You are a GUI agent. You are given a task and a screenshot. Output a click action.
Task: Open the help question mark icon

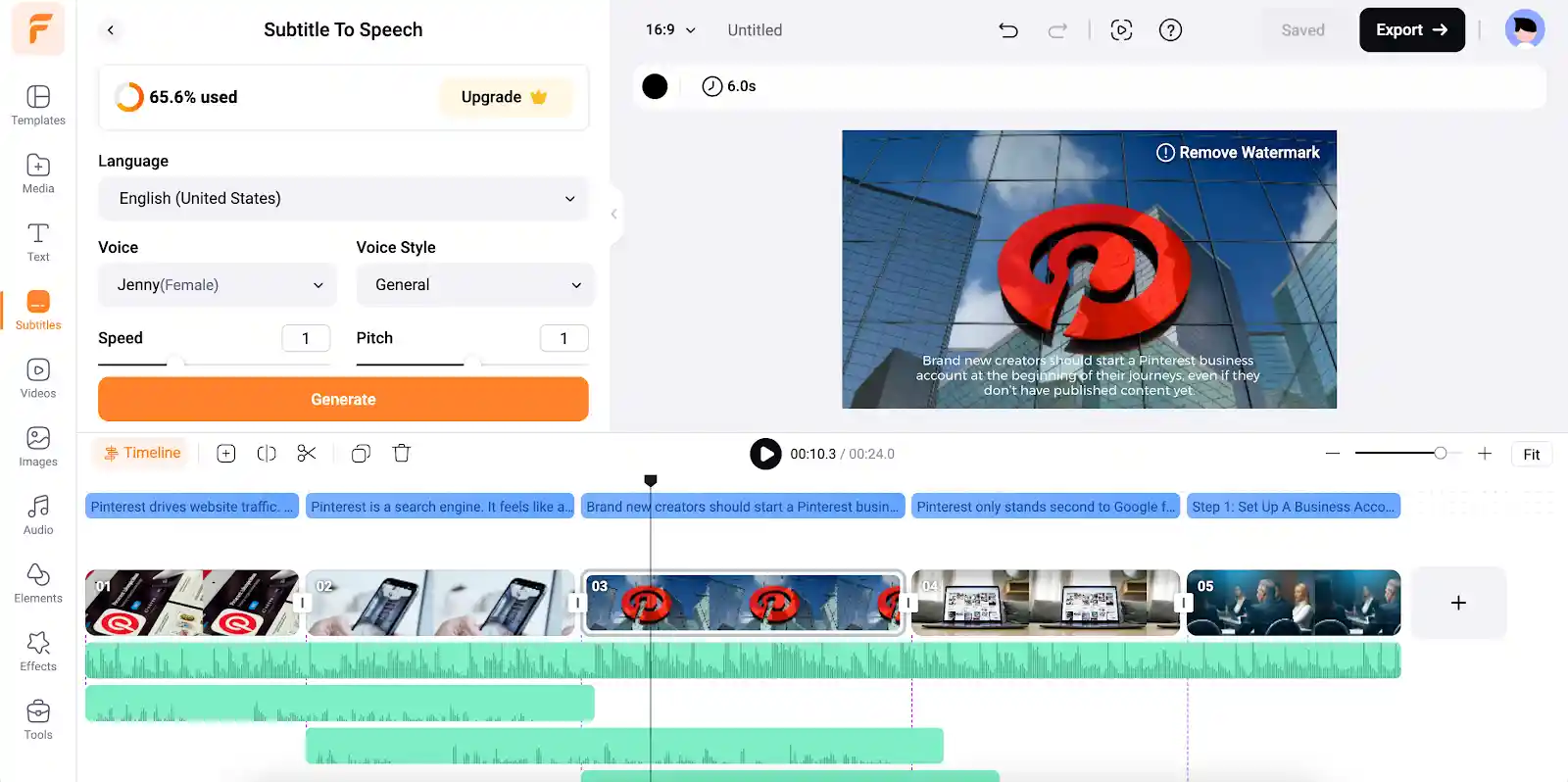1170,30
